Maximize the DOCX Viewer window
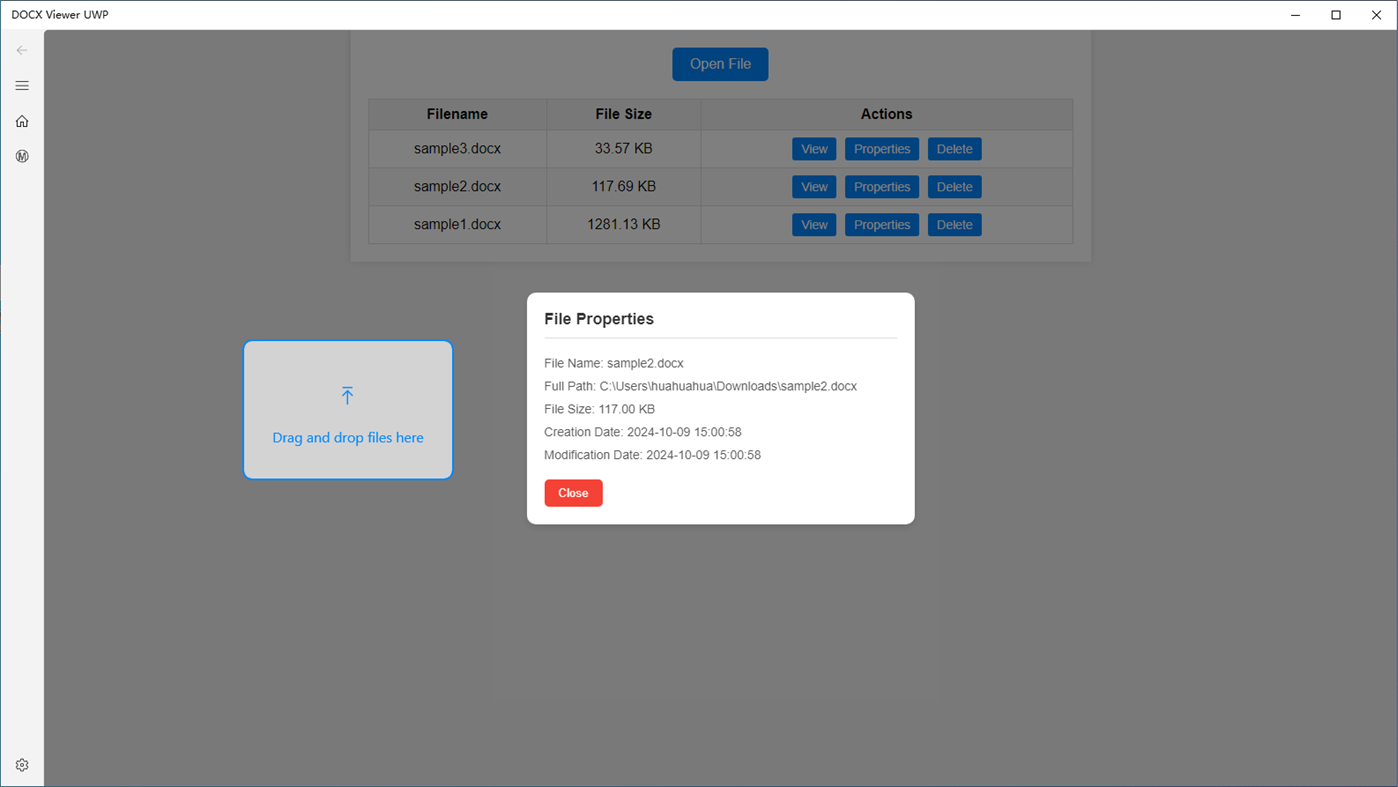 click(x=1336, y=15)
